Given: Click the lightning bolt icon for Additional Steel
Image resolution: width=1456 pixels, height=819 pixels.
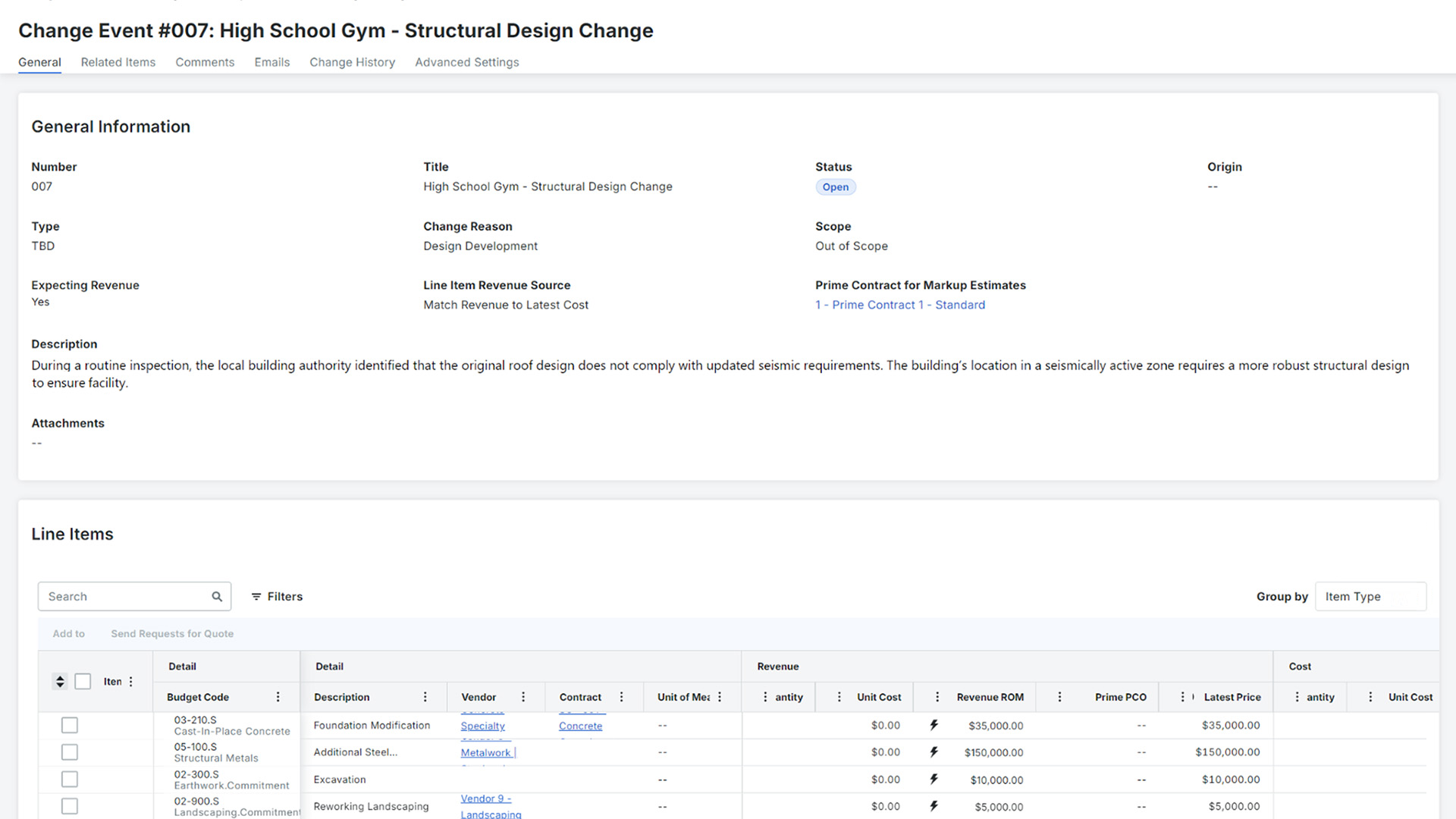Looking at the screenshot, I should tap(934, 752).
